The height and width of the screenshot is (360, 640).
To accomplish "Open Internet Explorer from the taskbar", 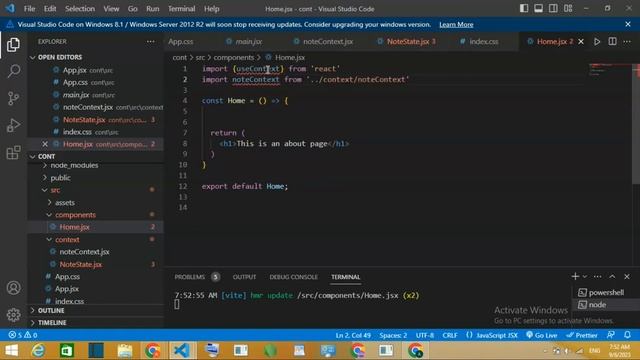I will pos(38,350).
